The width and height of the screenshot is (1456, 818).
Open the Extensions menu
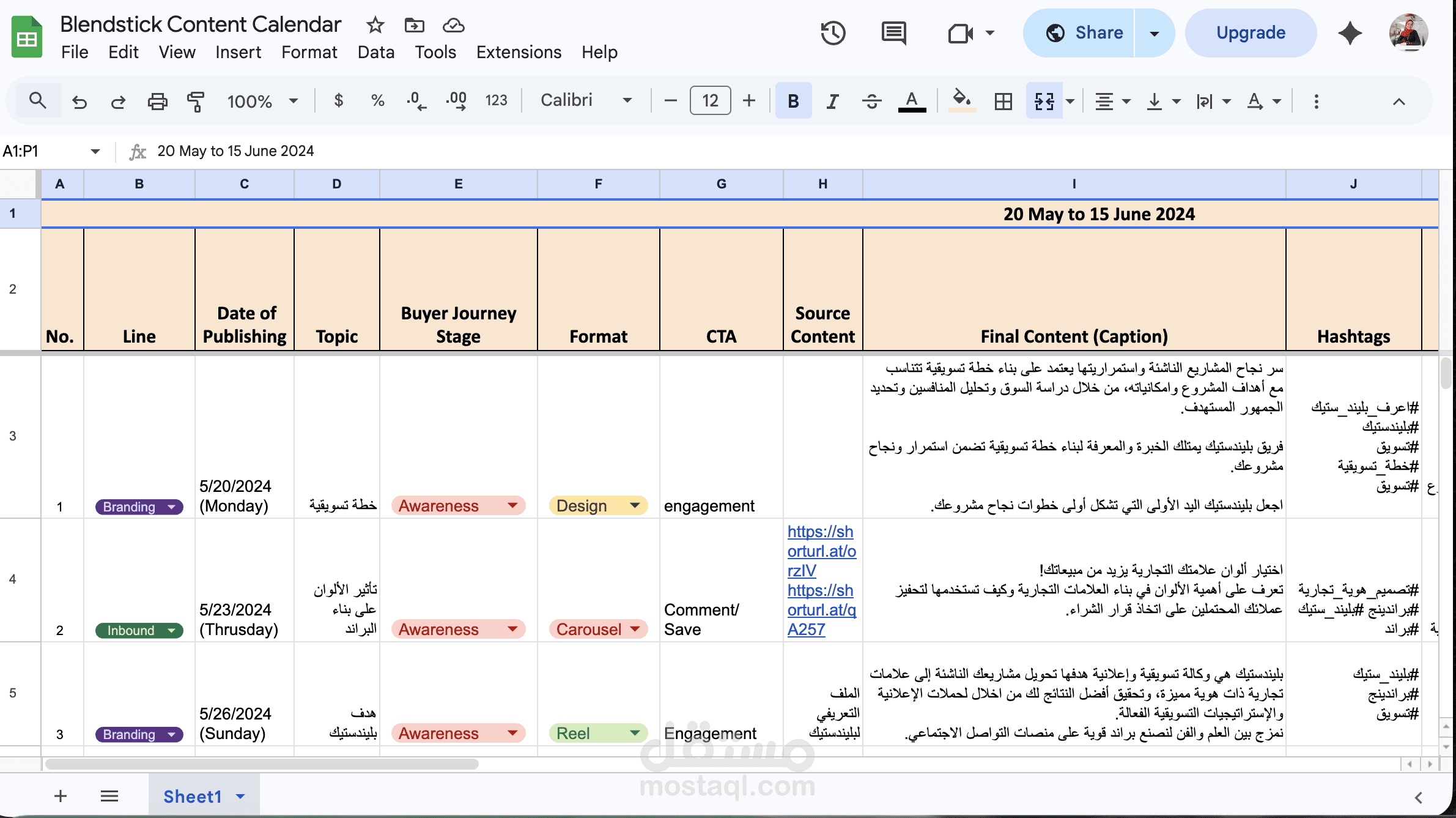tap(519, 53)
